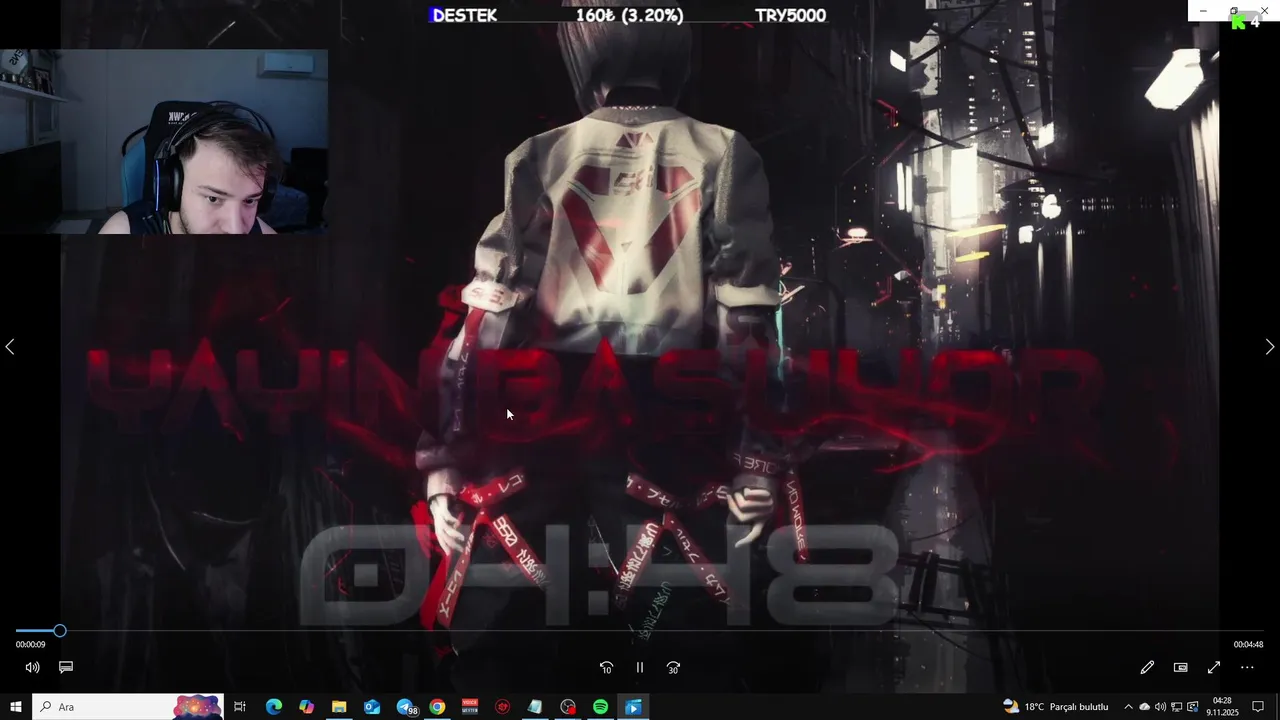Open the more options ellipsis menu
This screenshot has height=720, width=1280.
[1247, 667]
